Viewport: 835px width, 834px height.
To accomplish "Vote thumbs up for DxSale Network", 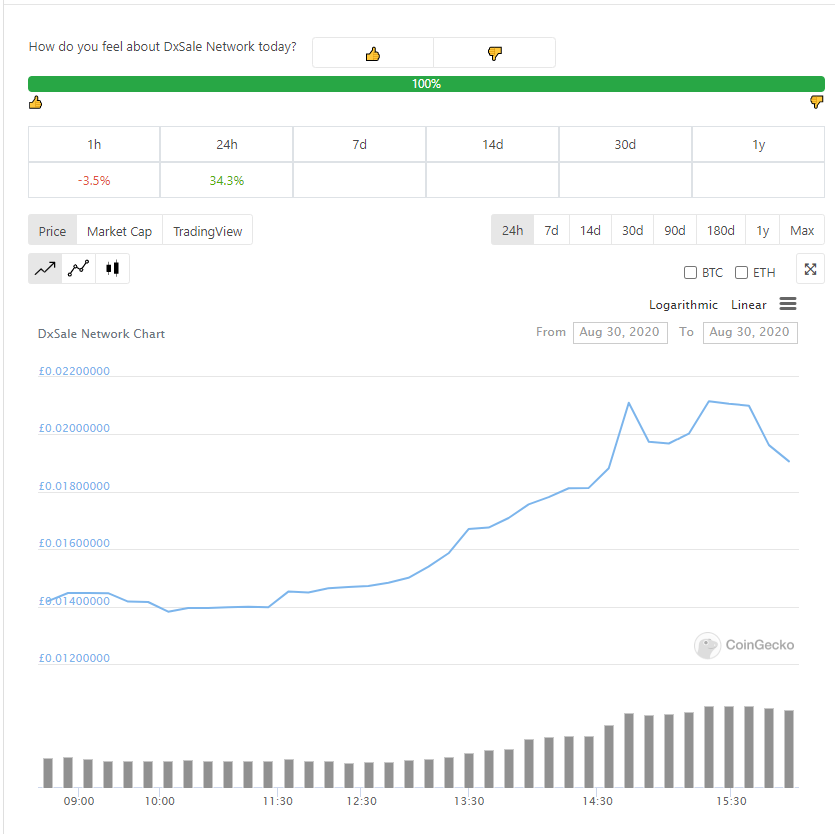I will (x=373, y=53).
